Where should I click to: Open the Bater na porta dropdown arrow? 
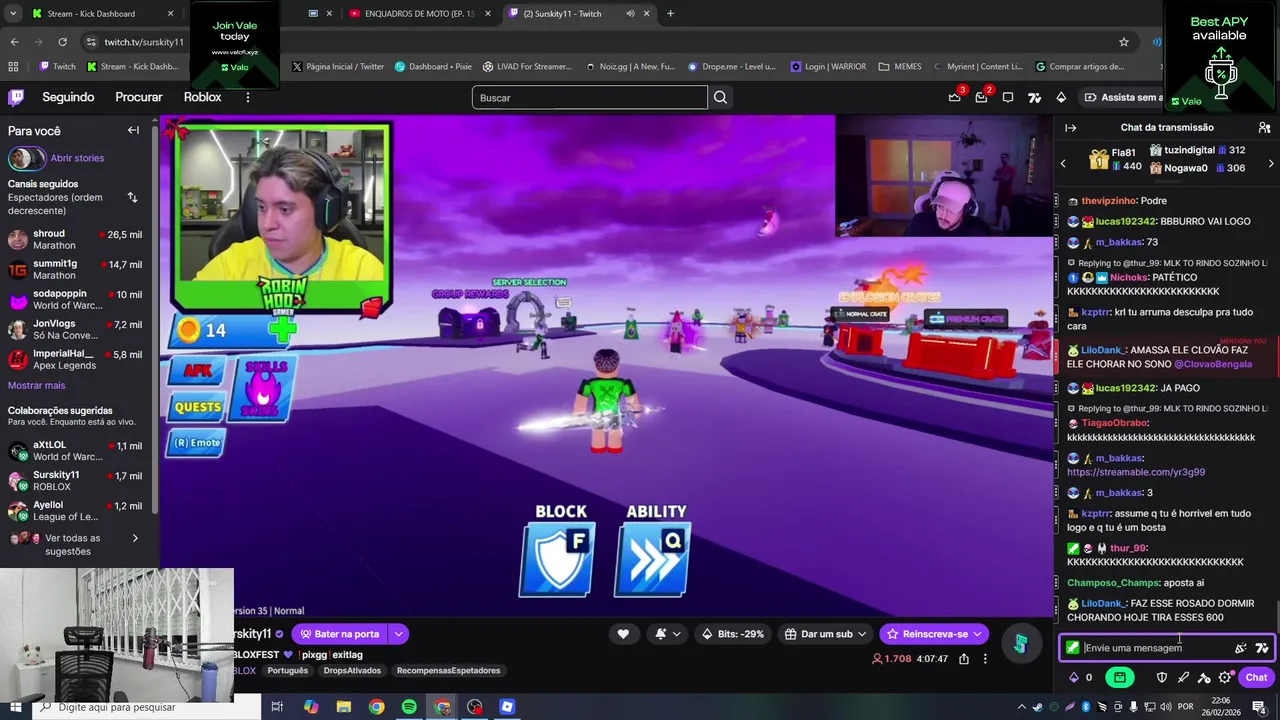click(398, 634)
